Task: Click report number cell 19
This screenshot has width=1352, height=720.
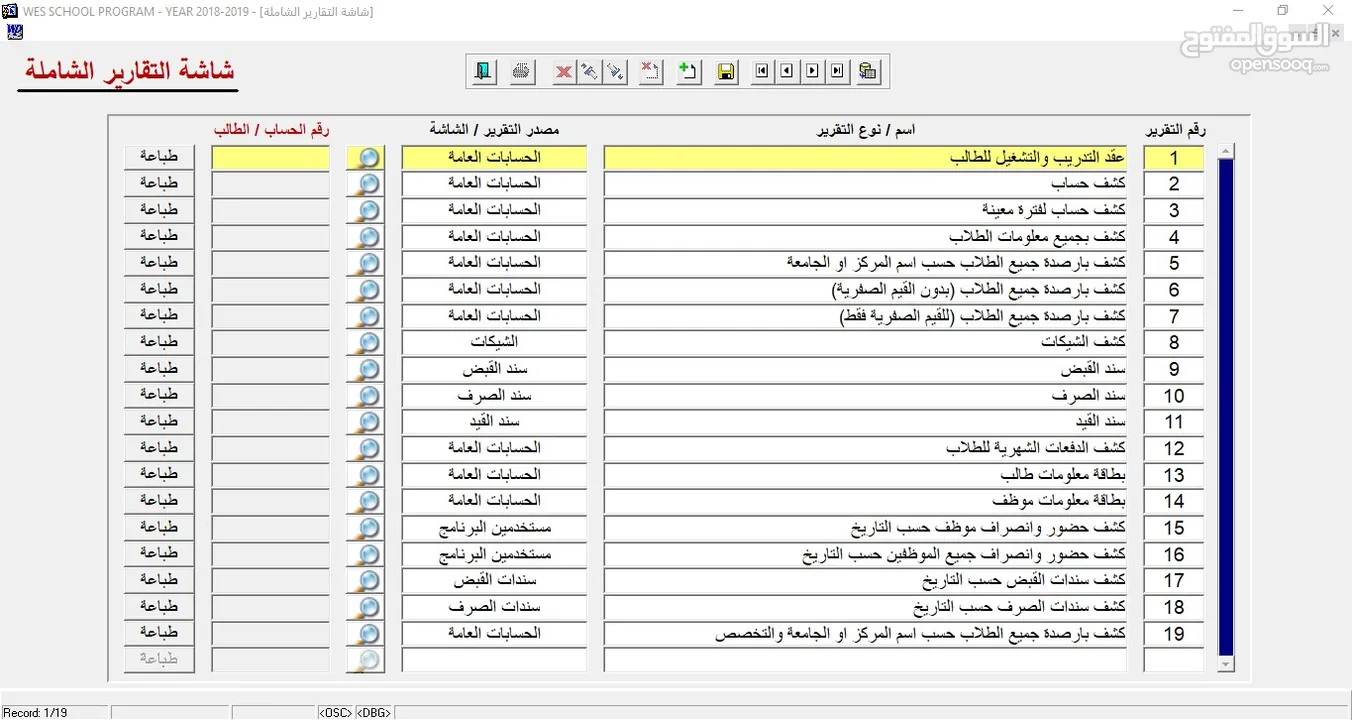Action: point(1174,633)
